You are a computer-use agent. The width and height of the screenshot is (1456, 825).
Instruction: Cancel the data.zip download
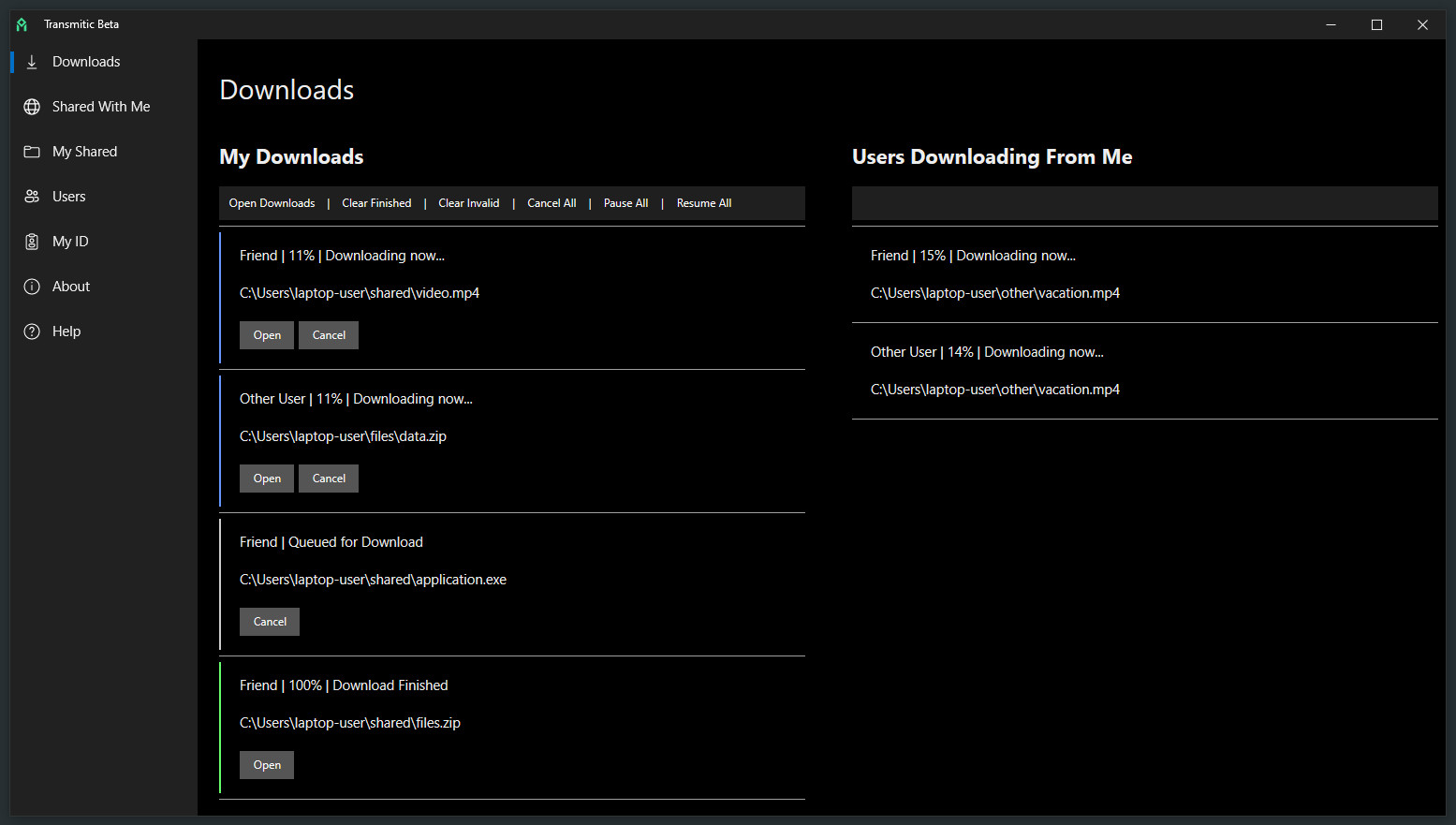click(x=329, y=479)
